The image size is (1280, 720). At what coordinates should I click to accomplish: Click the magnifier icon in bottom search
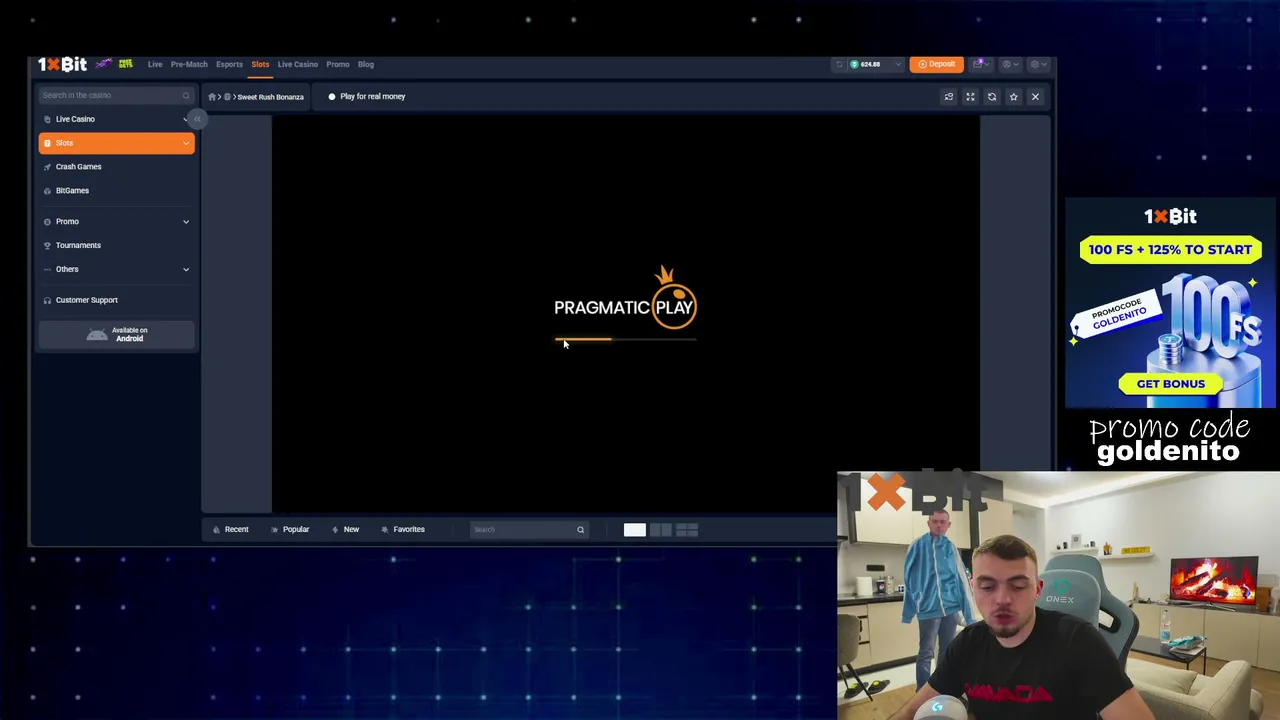pyautogui.click(x=580, y=530)
